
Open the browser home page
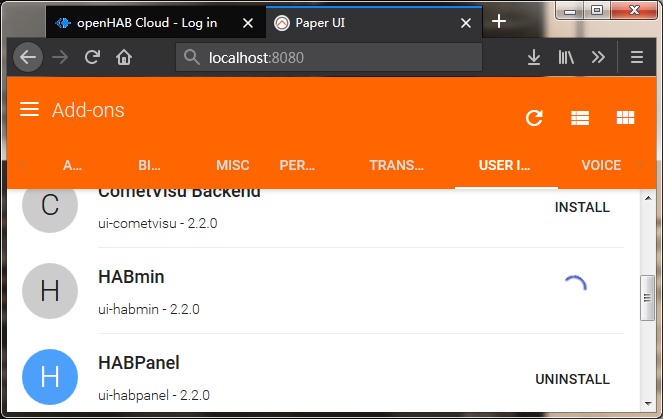tap(124, 57)
